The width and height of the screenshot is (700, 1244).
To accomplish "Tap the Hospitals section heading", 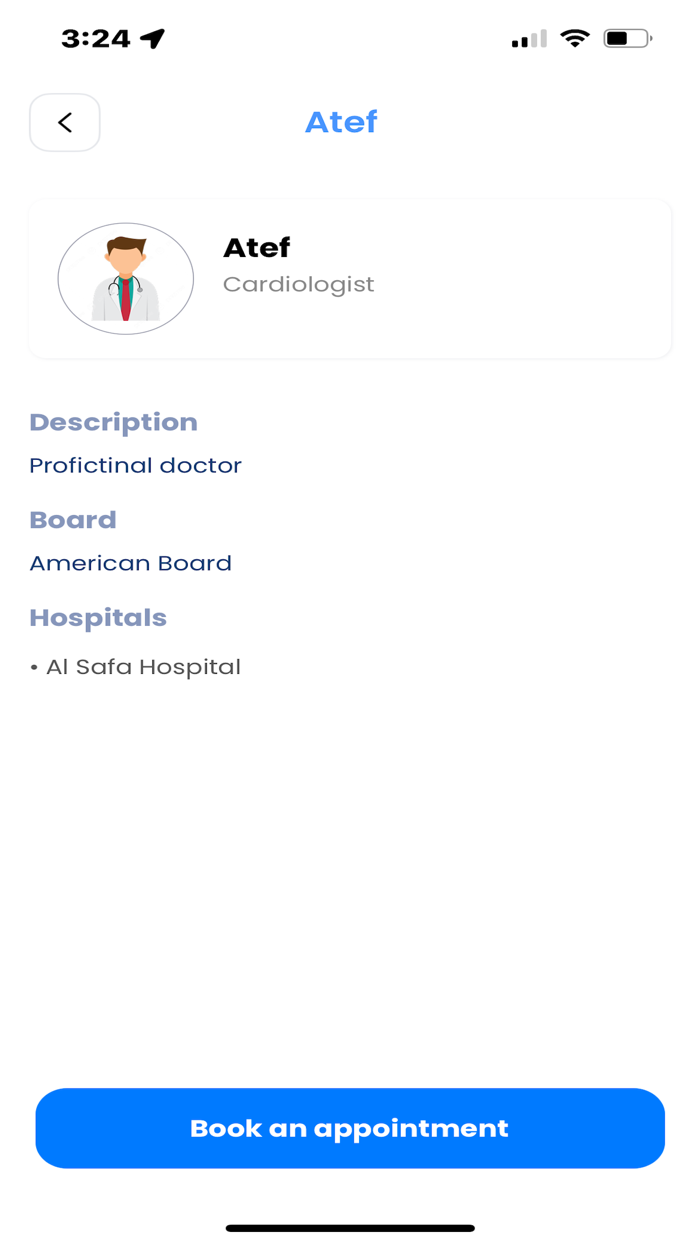I will click(98, 617).
